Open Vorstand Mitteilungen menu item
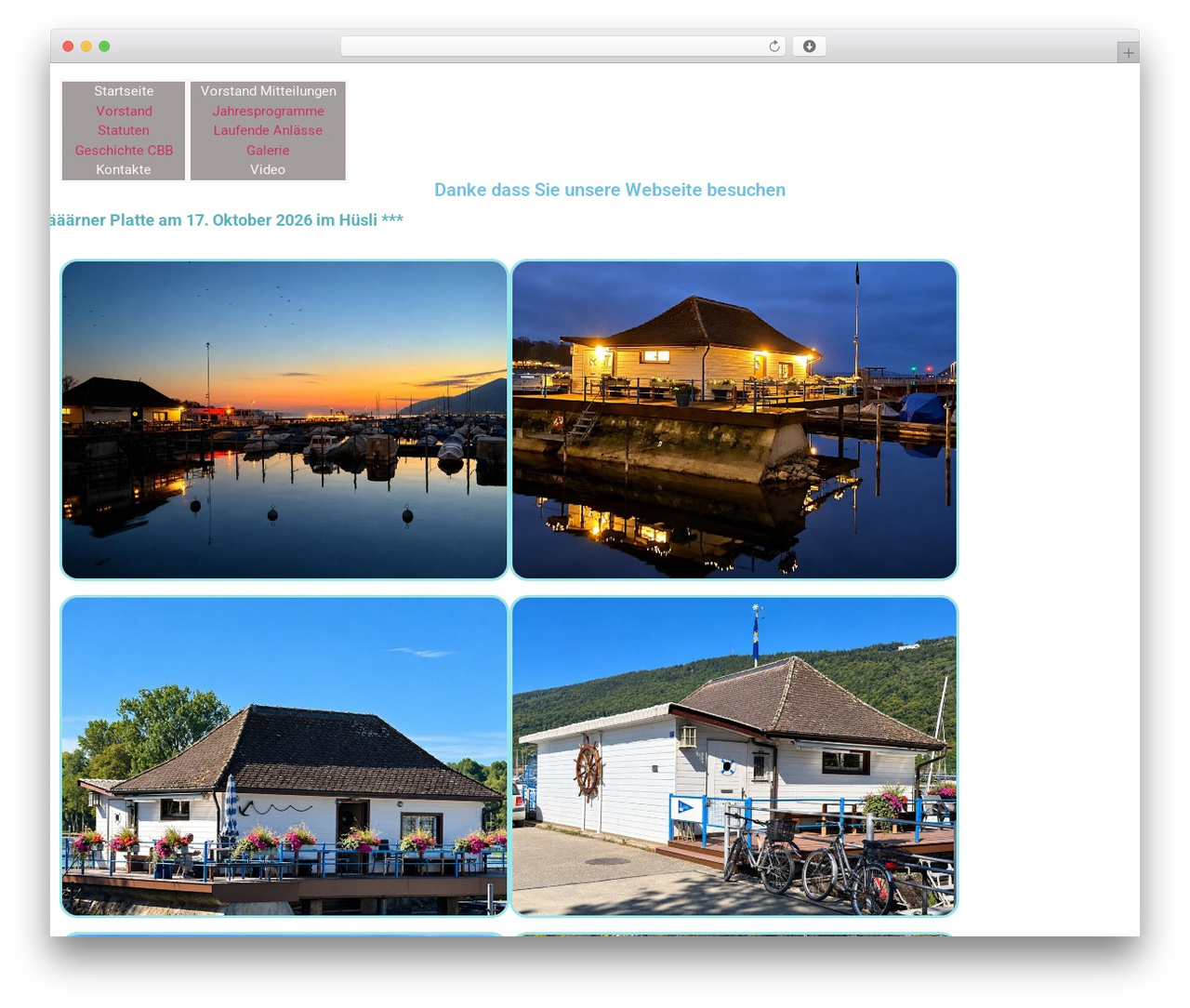 tap(268, 91)
